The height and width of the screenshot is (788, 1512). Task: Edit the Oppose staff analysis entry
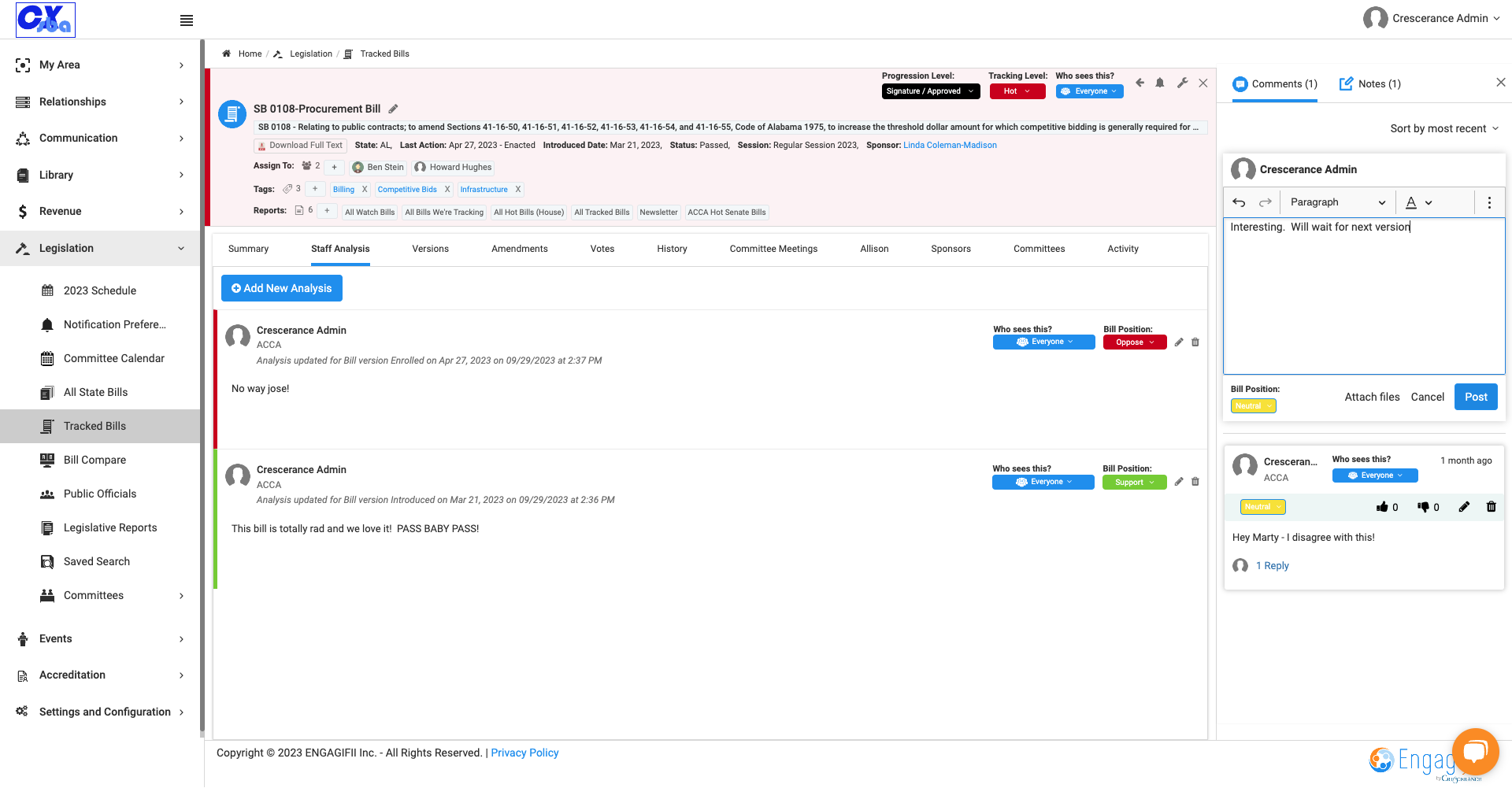(x=1179, y=342)
